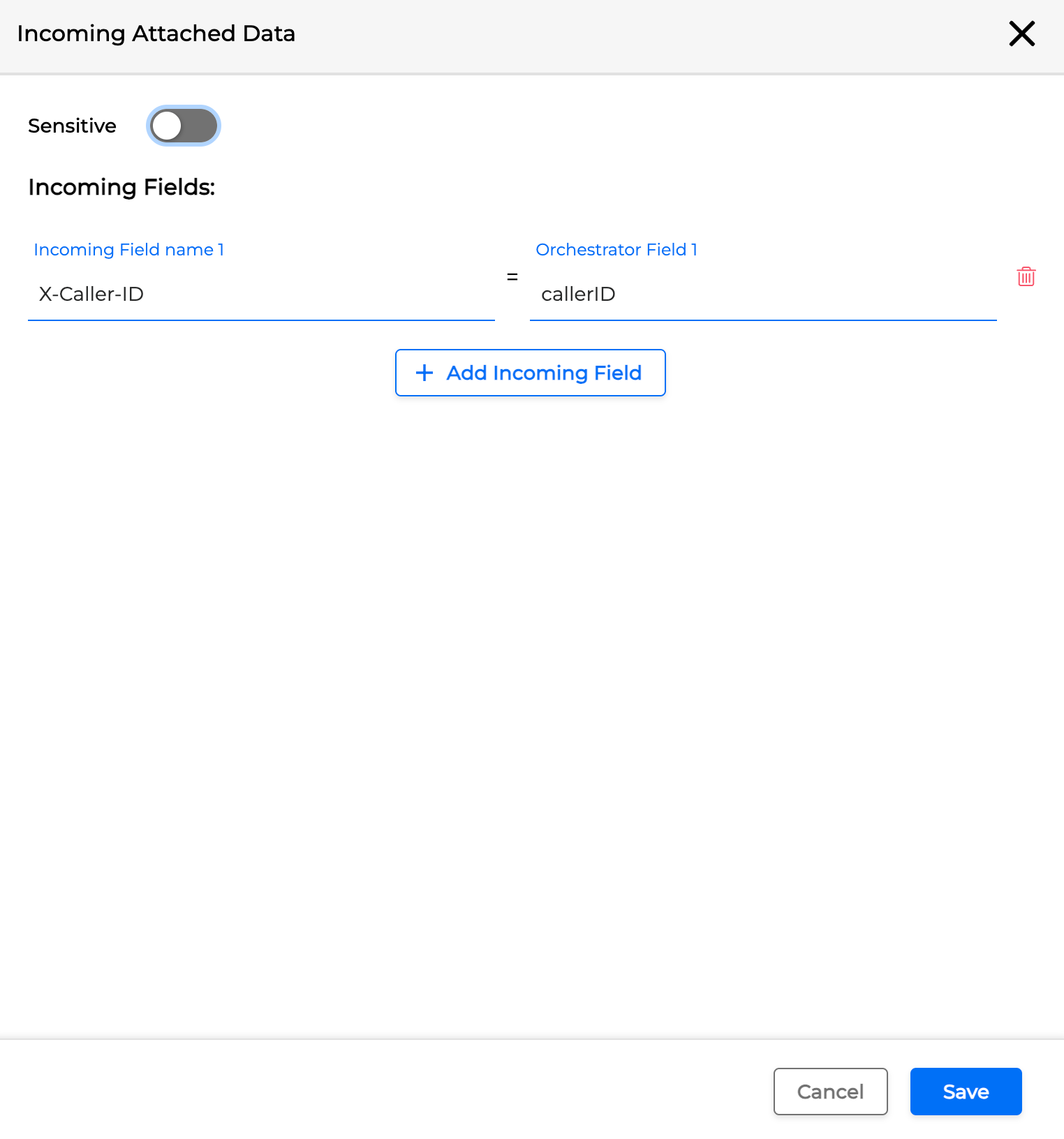This screenshot has height=1139, width=1064.
Task: Click the callerID text value
Action: (x=578, y=294)
